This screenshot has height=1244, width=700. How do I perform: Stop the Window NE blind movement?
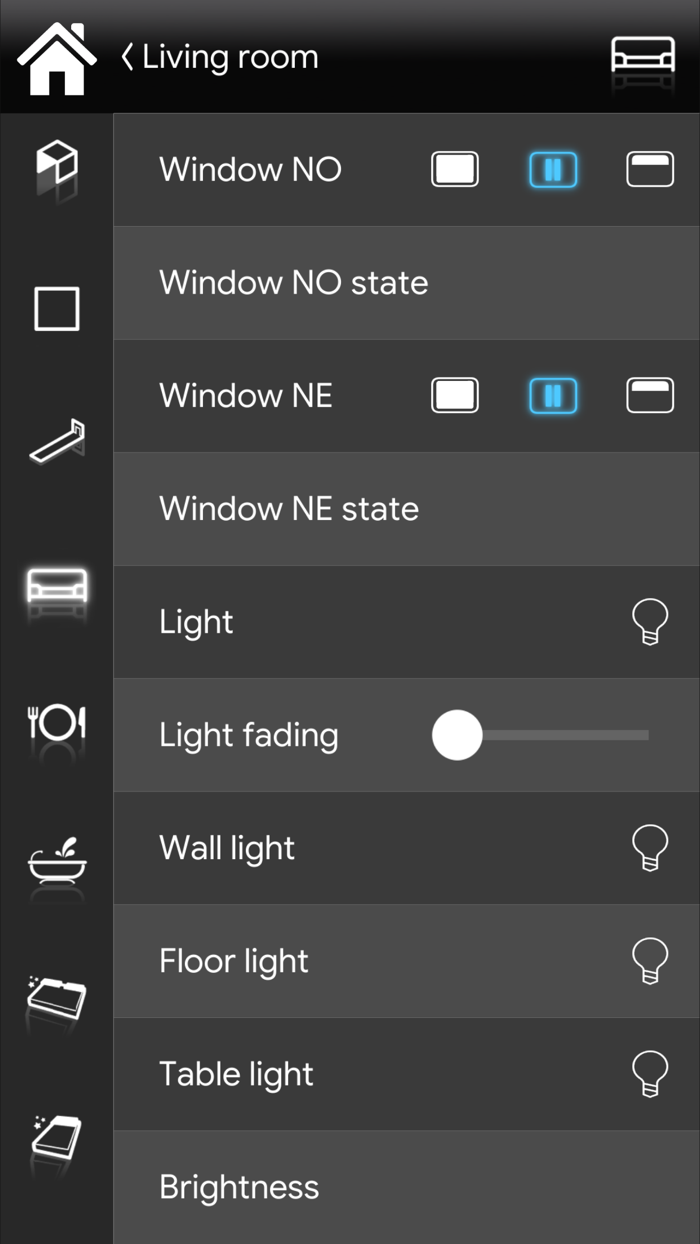553,396
